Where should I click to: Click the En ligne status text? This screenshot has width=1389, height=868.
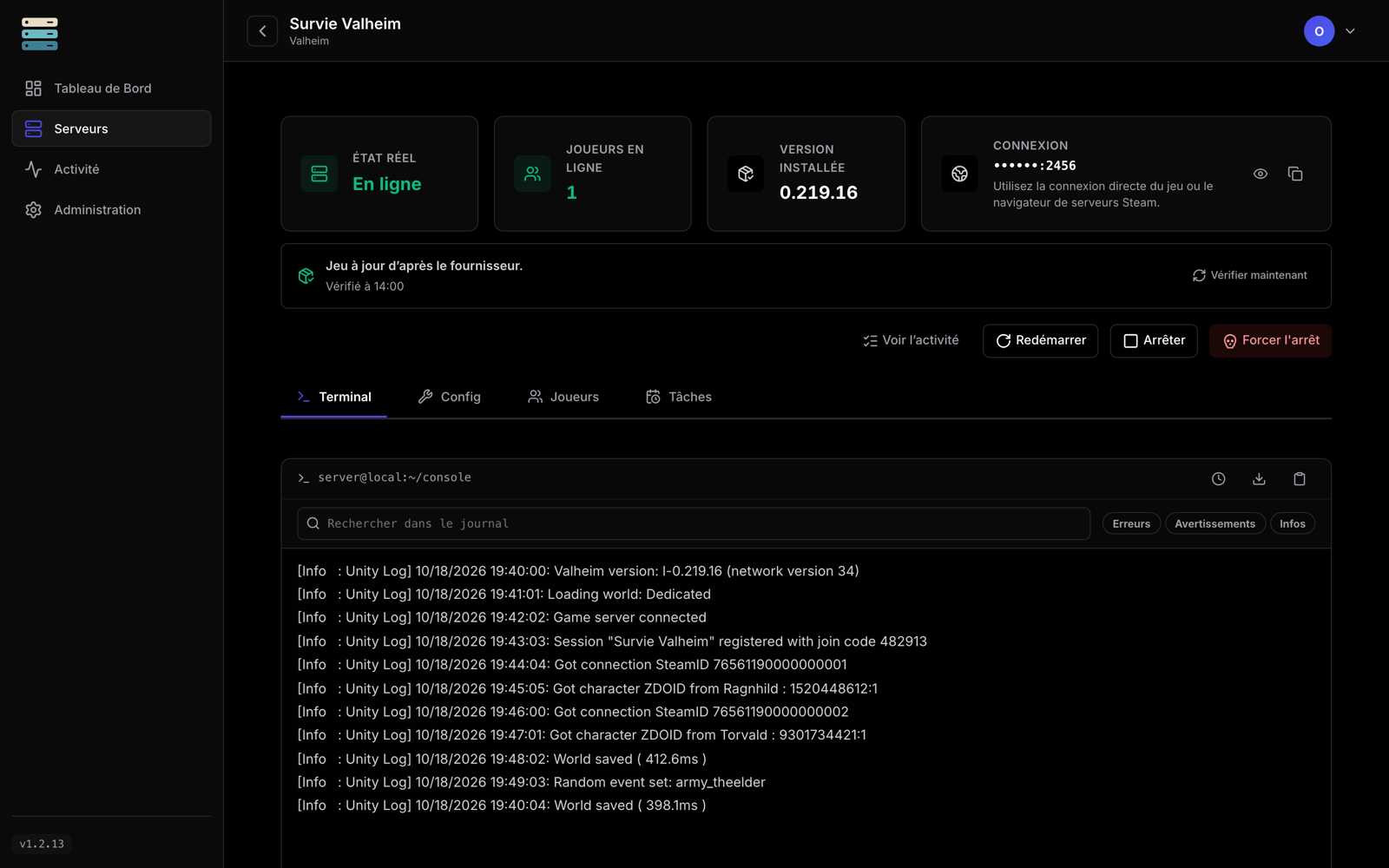[387, 184]
